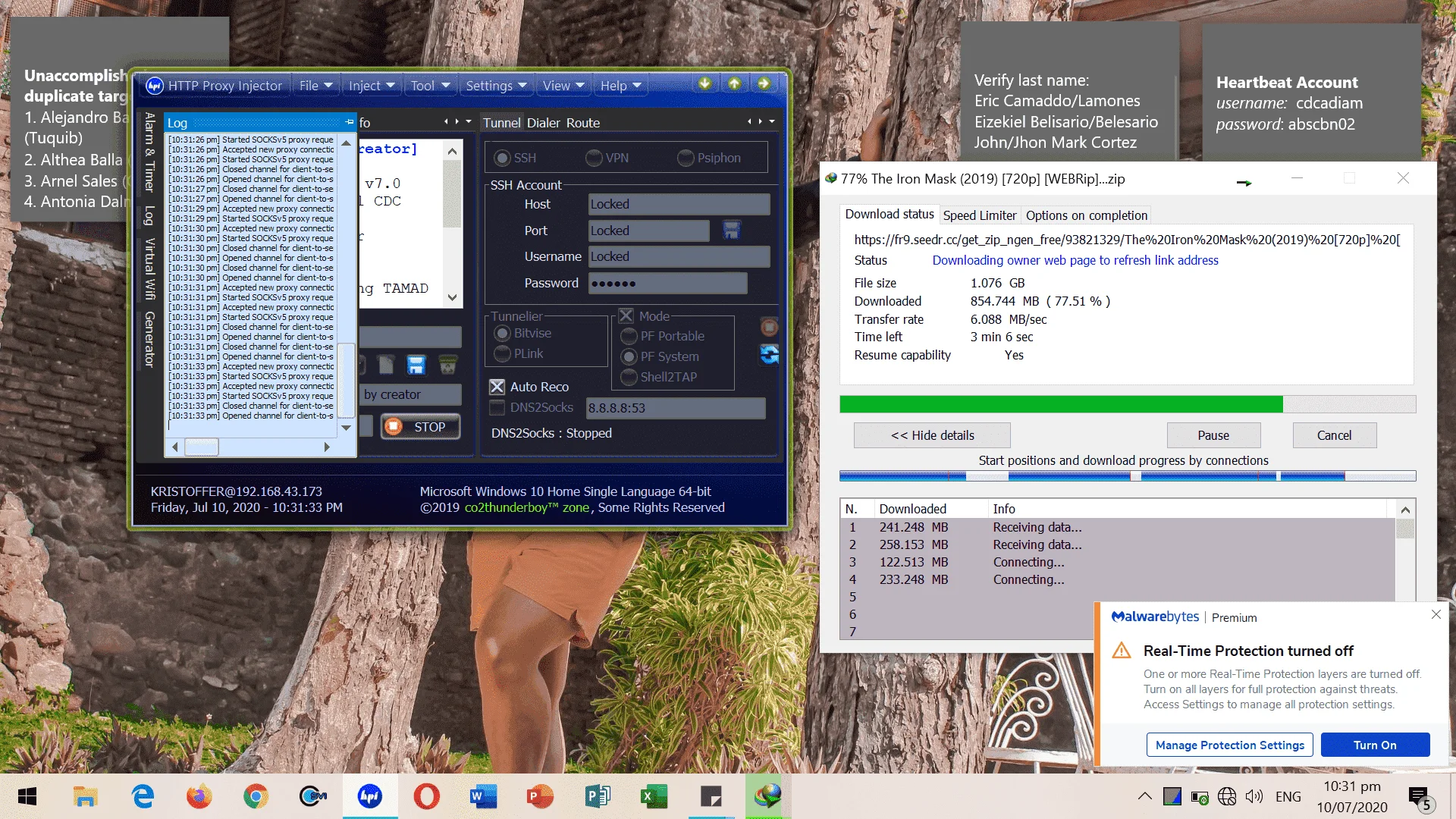This screenshot has width=1456, height=819.
Task: Open the Inject dropdown menu
Action: 371,86
